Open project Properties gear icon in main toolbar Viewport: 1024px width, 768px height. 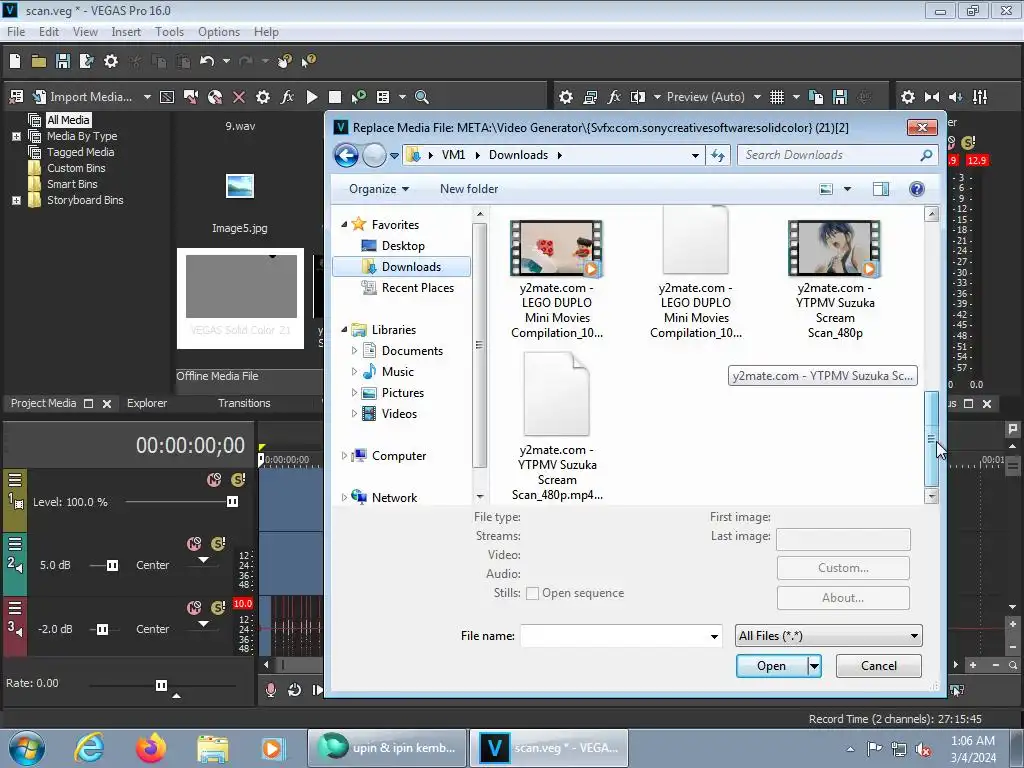pos(111,61)
